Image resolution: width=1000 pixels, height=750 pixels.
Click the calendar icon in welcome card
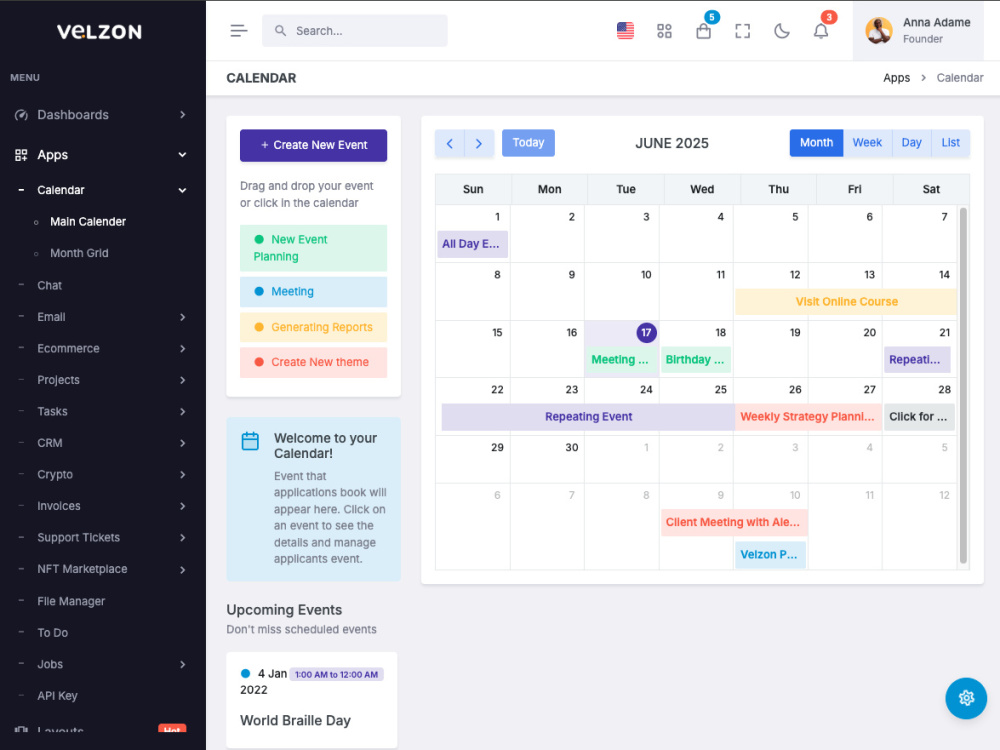coord(250,441)
